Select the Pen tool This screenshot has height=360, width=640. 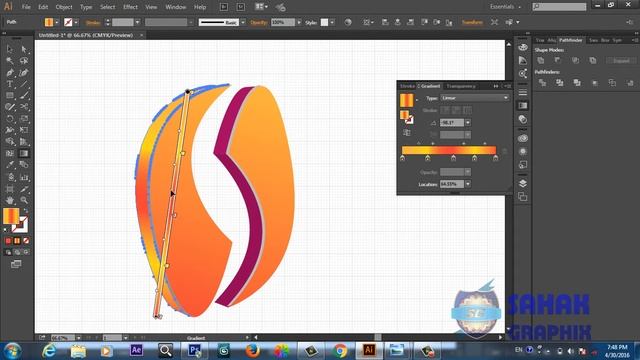[9, 73]
